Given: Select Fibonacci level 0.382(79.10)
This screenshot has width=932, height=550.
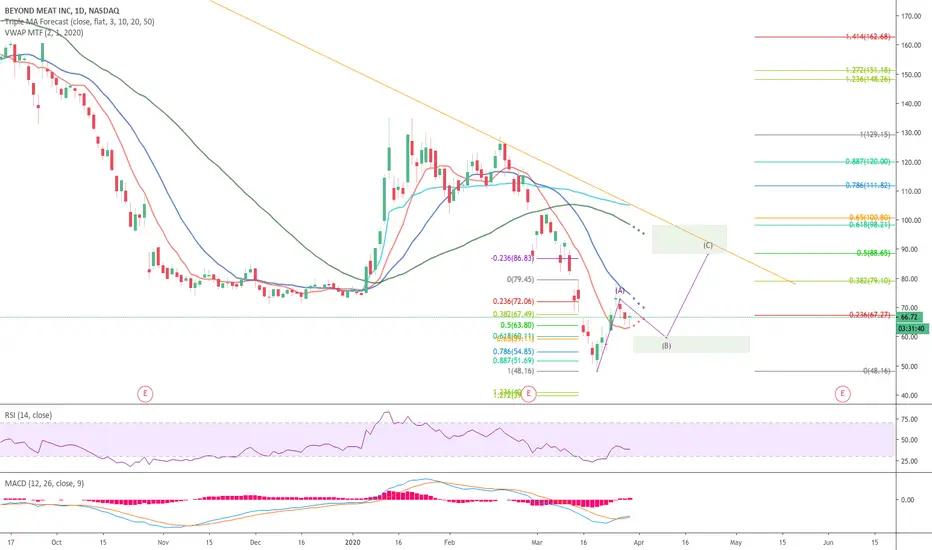Looking at the screenshot, I should coord(870,281).
